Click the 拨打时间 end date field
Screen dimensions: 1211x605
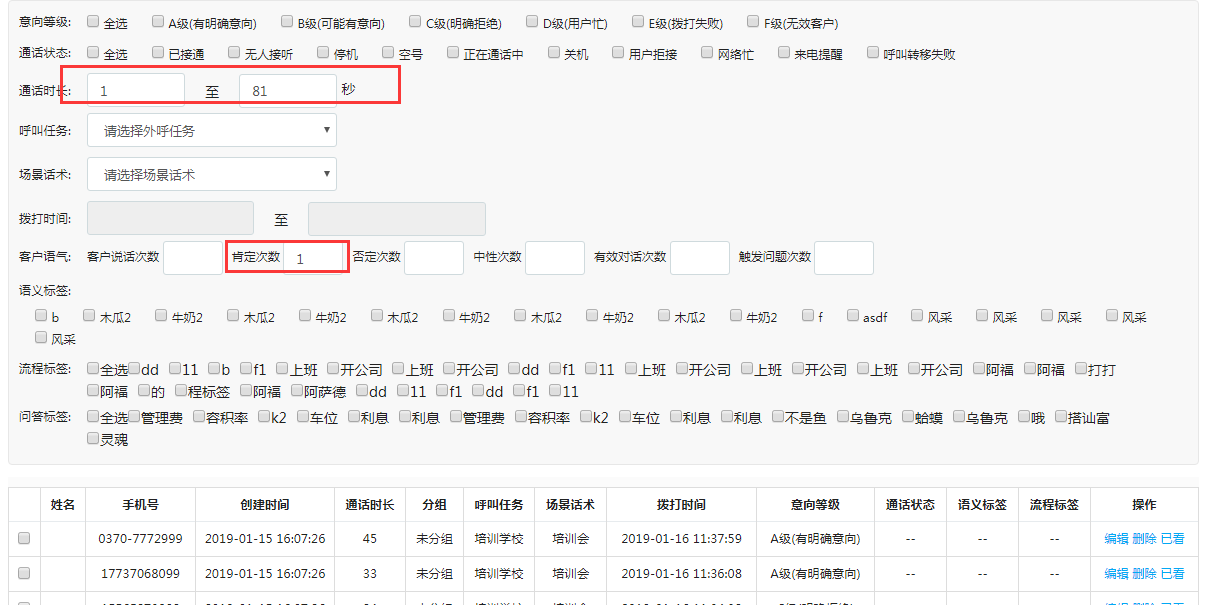click(396, 219)
